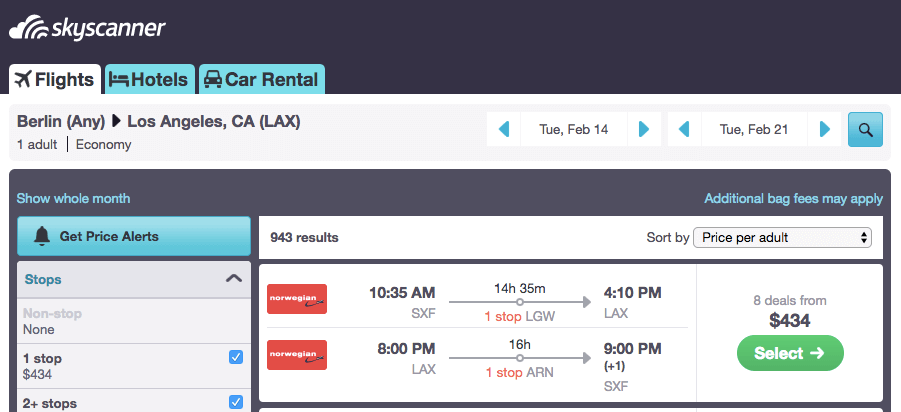
Task: Open the Show whole month link
Action: [74, 199]
